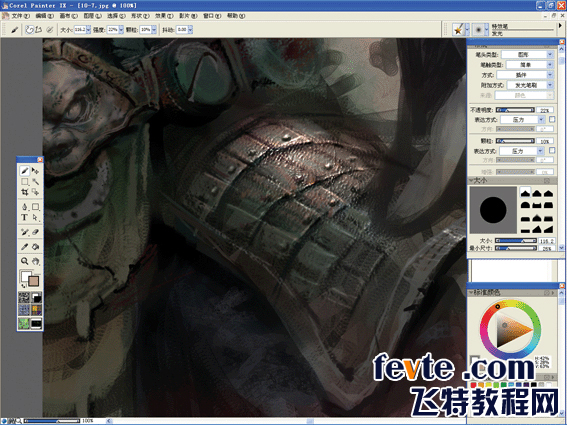Choose the wedge-shaped dab profile
The height and width of the screenshot is (425, 567).
tap(549, 228)
